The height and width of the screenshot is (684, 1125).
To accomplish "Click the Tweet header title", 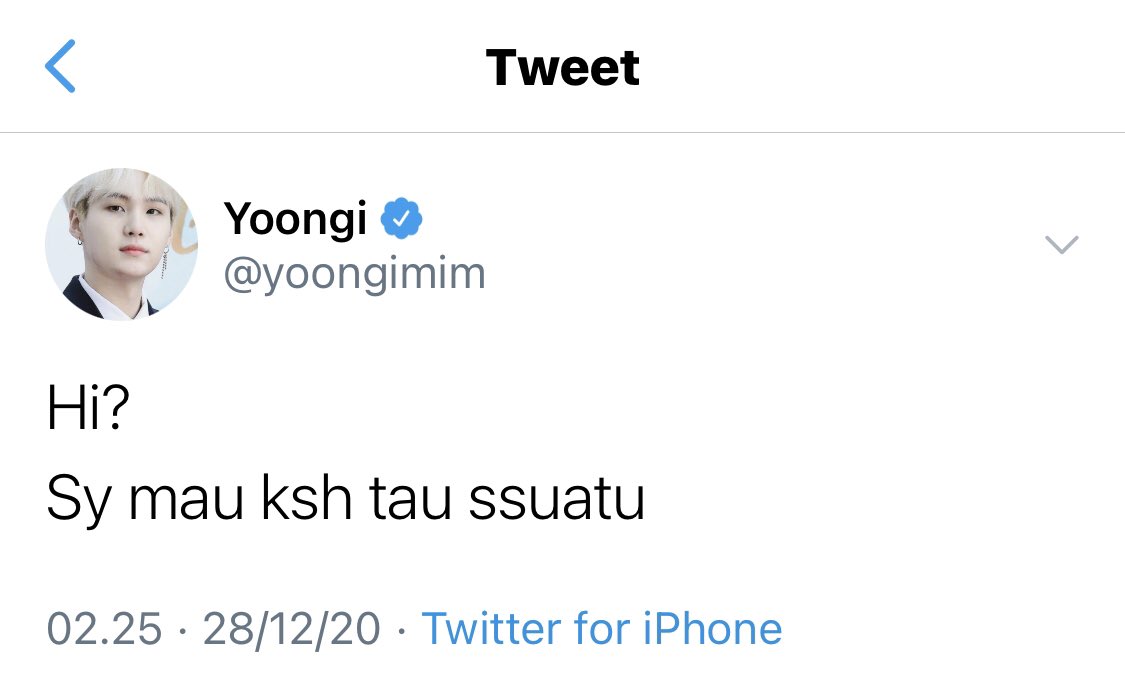I will (562, 67).
